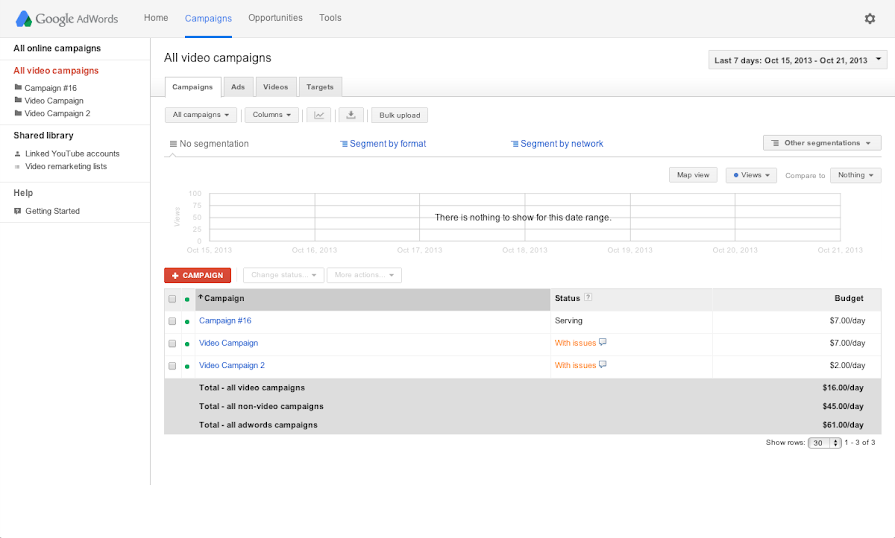Open the More actions dropdown
This screenshot has width=895, height=538.
[x=364, y=275]
